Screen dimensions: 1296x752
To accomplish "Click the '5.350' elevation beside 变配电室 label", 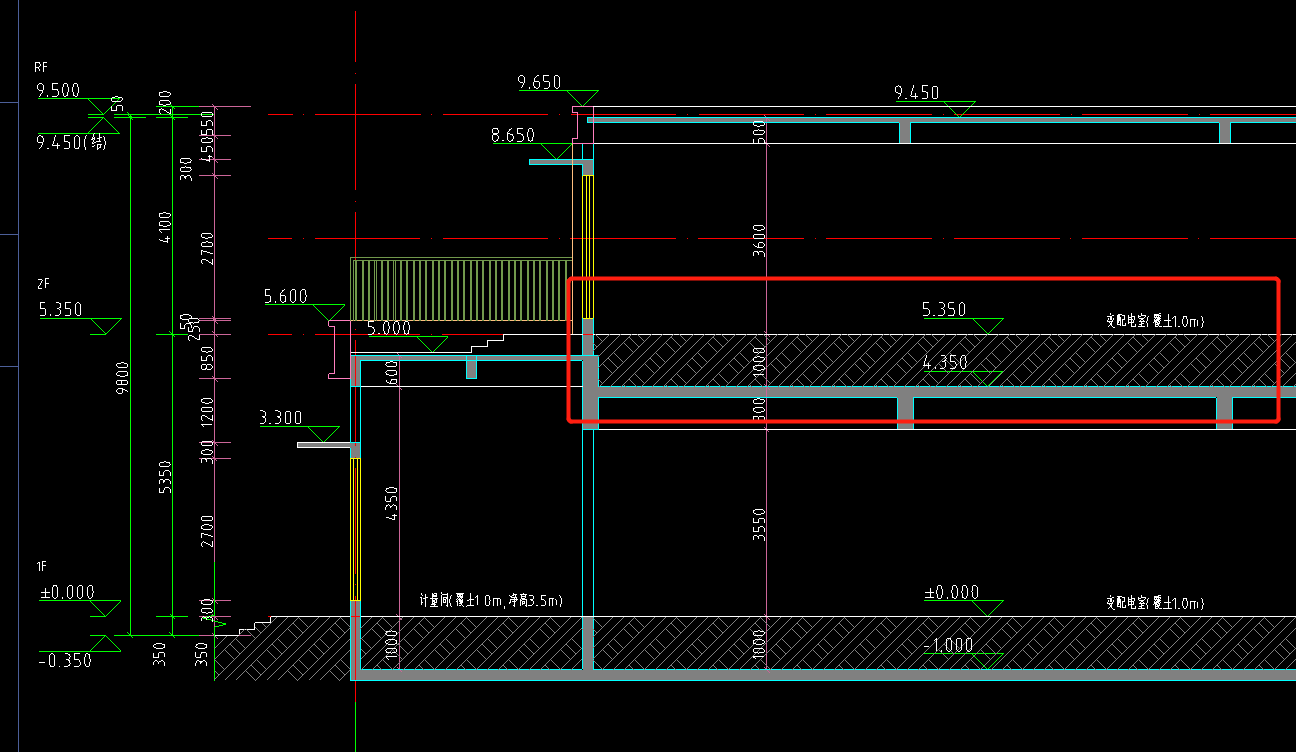I will [944, 310].
